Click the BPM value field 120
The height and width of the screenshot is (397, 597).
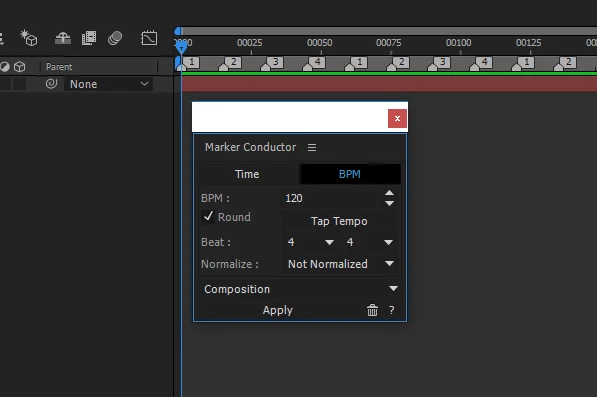[x=330, y=198]
